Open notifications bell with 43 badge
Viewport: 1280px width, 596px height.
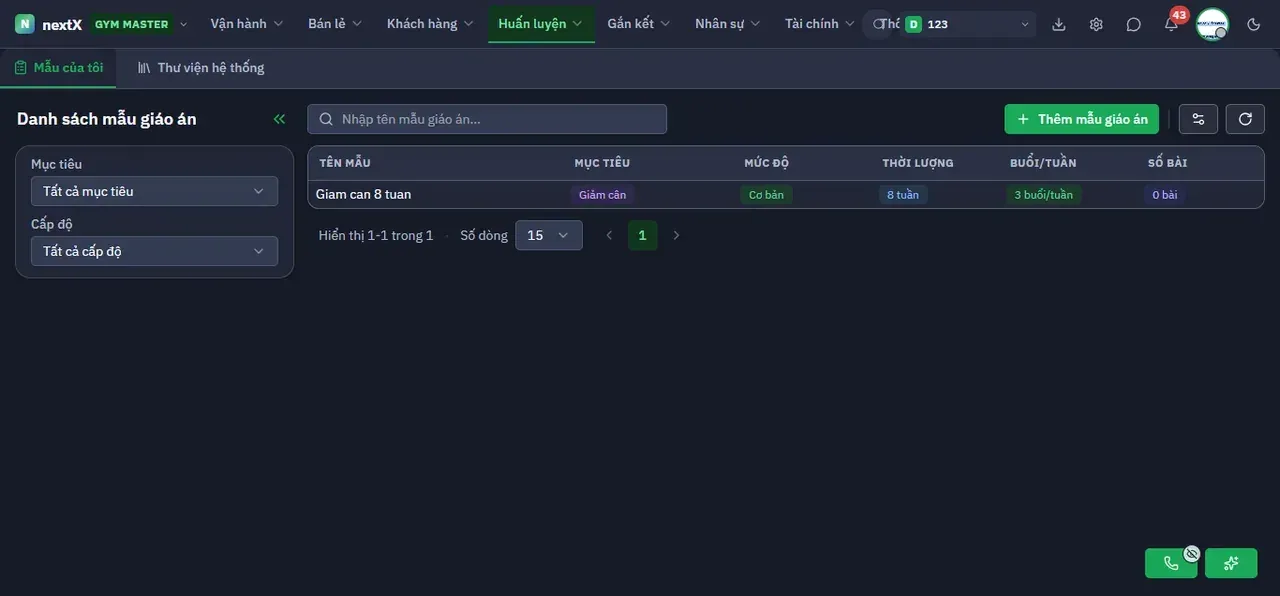point(1171,24)
